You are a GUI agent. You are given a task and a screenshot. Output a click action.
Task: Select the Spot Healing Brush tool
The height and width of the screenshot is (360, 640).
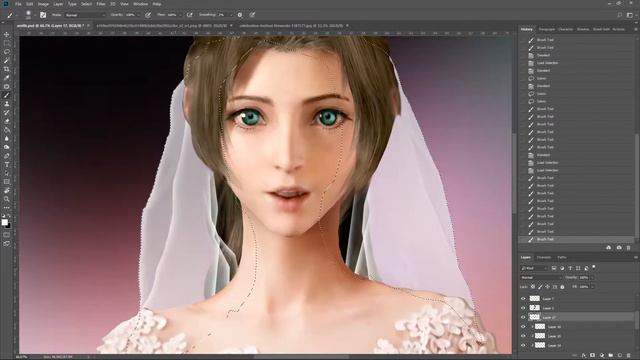pos(7,87)
